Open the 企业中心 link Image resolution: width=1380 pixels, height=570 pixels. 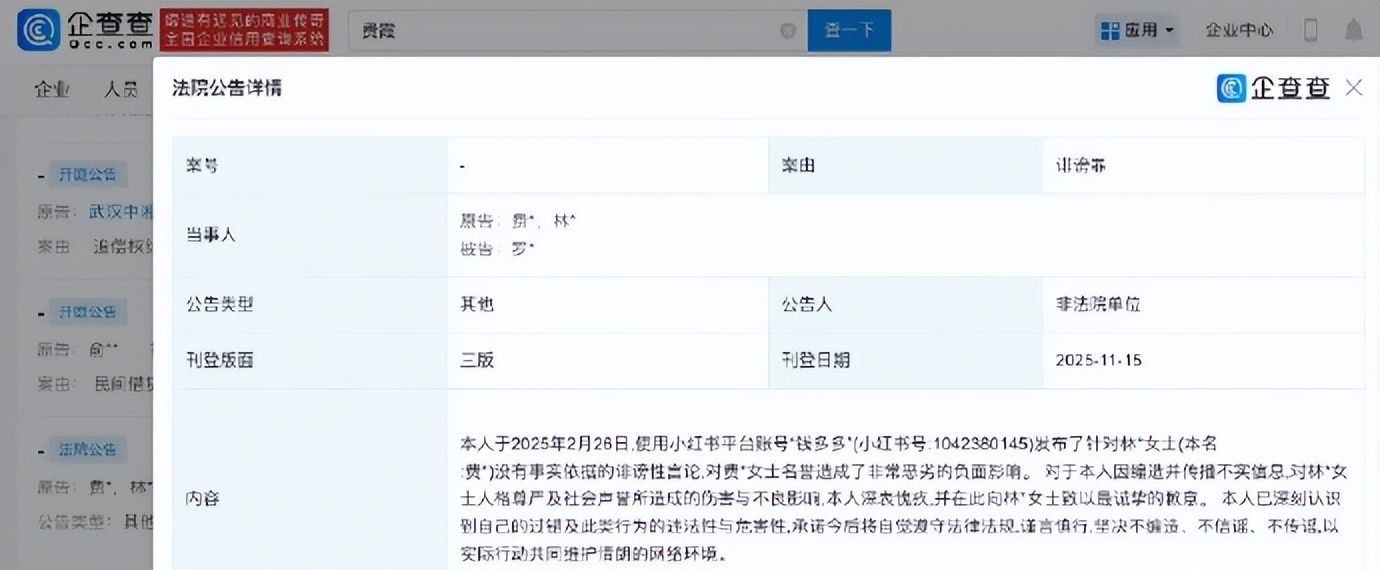click(1239, 31)
